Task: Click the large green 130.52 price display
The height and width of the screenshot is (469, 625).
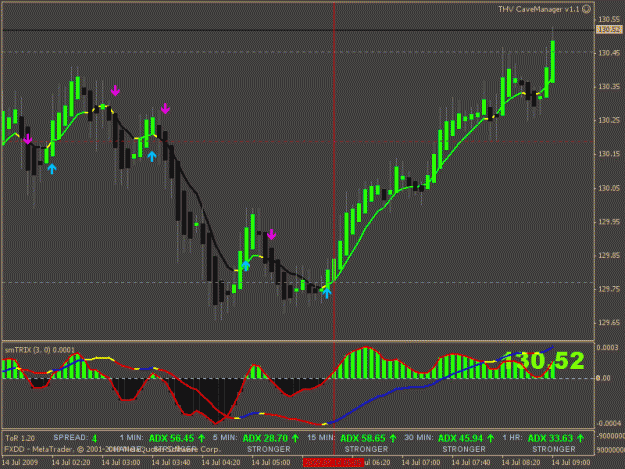Action: [544, 361]
